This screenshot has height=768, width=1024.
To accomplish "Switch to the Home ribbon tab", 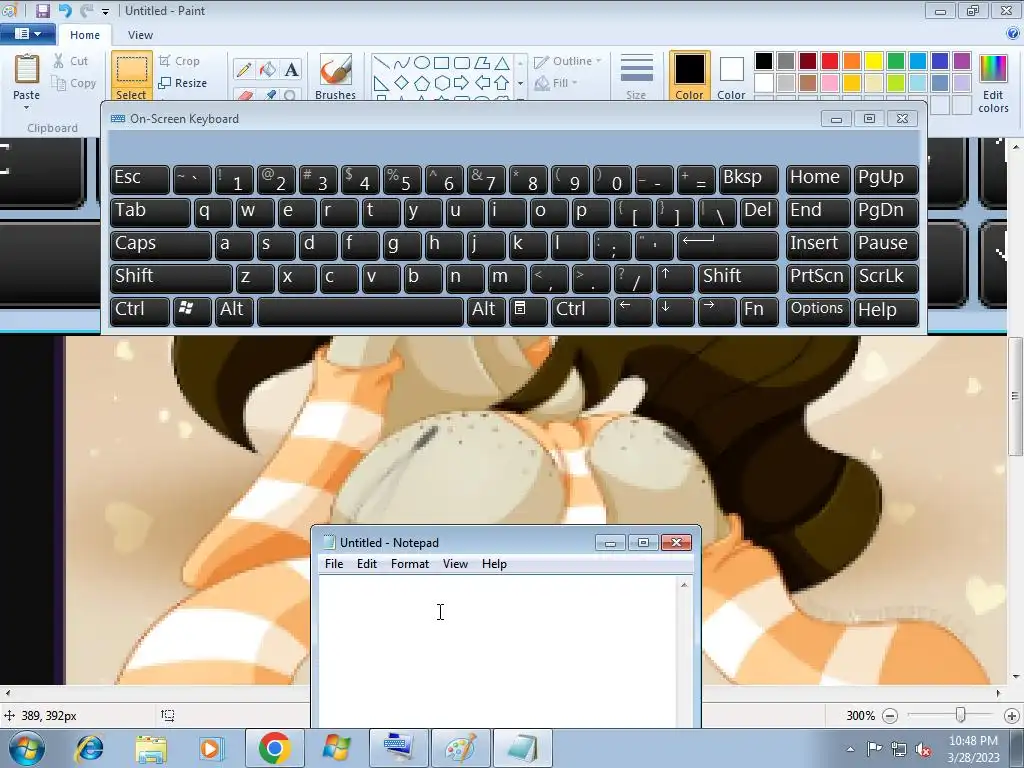I will [85, 35].
